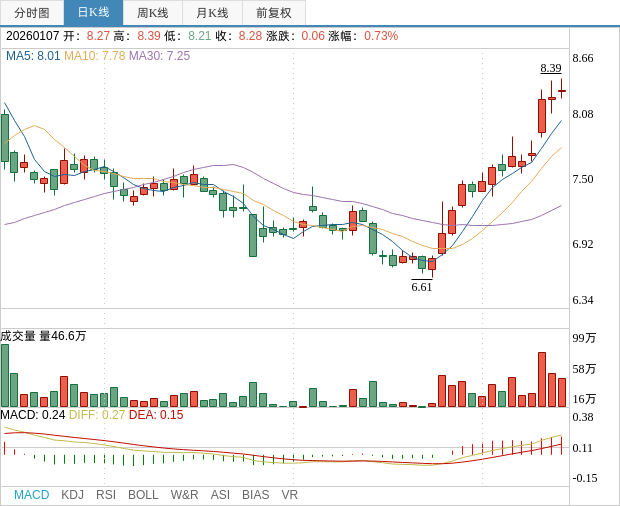Select the BIAS indicator
This screenshot has width=620, height=506.
coord(255,494)
